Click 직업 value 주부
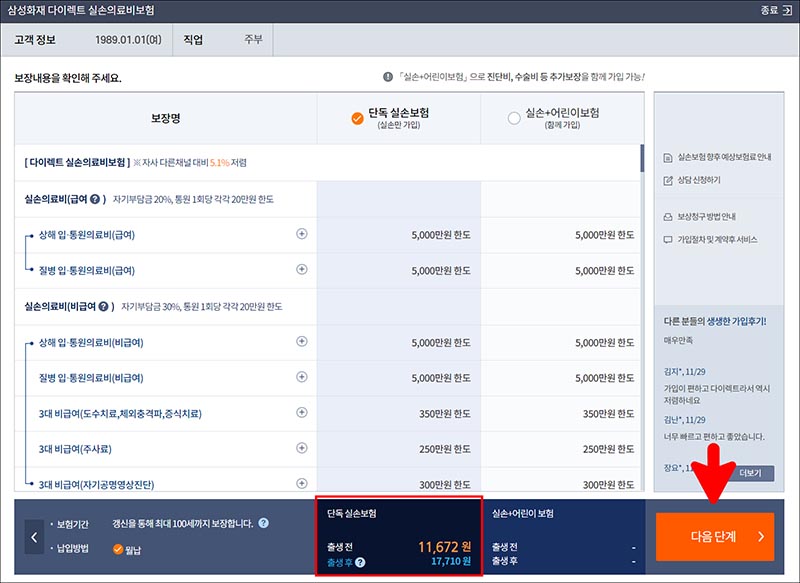Viewport: 800px width, 583px height. click(x=253, y=39)
